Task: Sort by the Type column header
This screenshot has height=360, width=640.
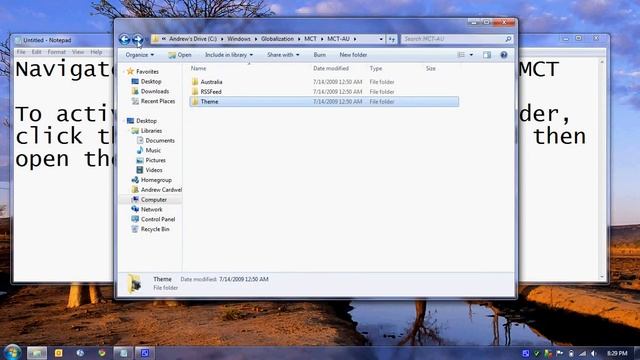Action: coord(376,69)
